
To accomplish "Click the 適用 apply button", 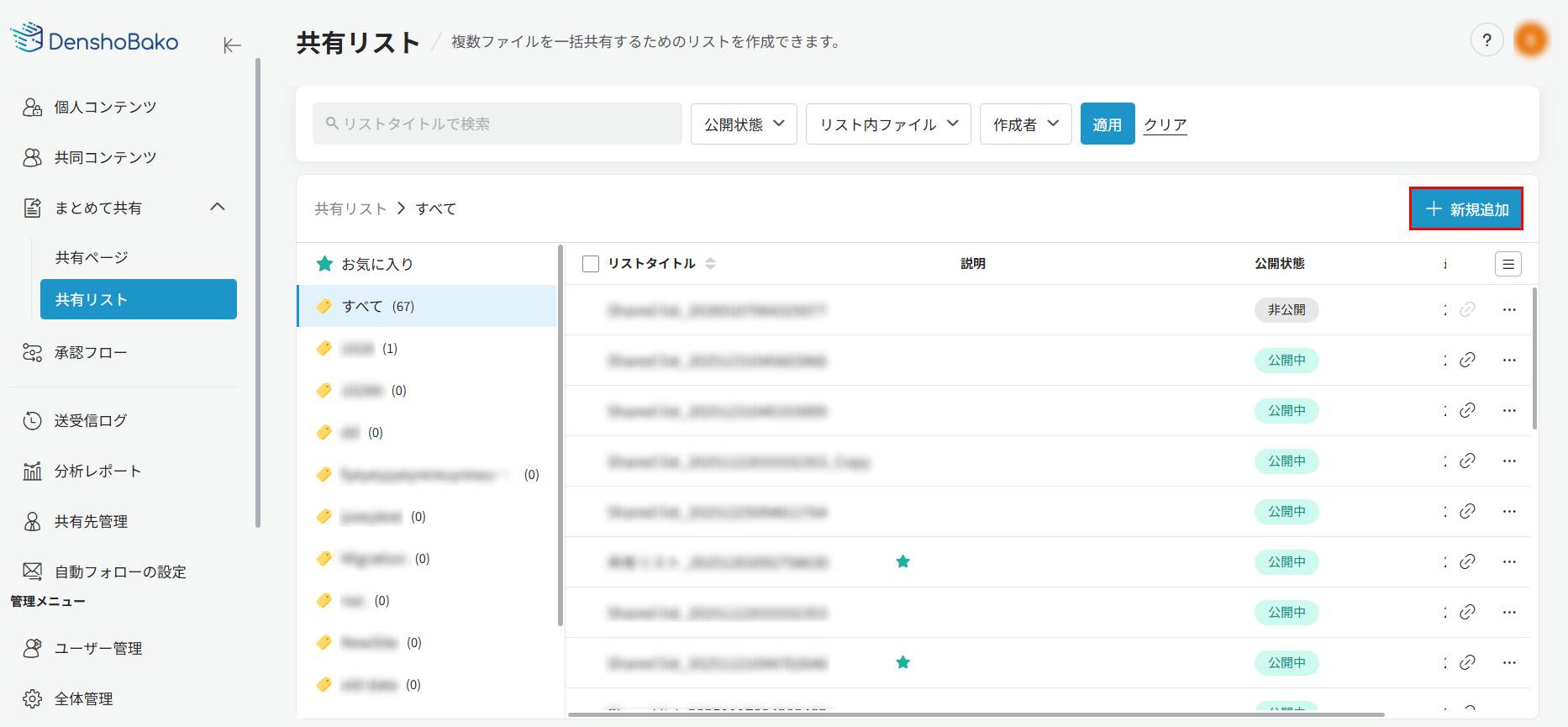I will coord(1108,124).
